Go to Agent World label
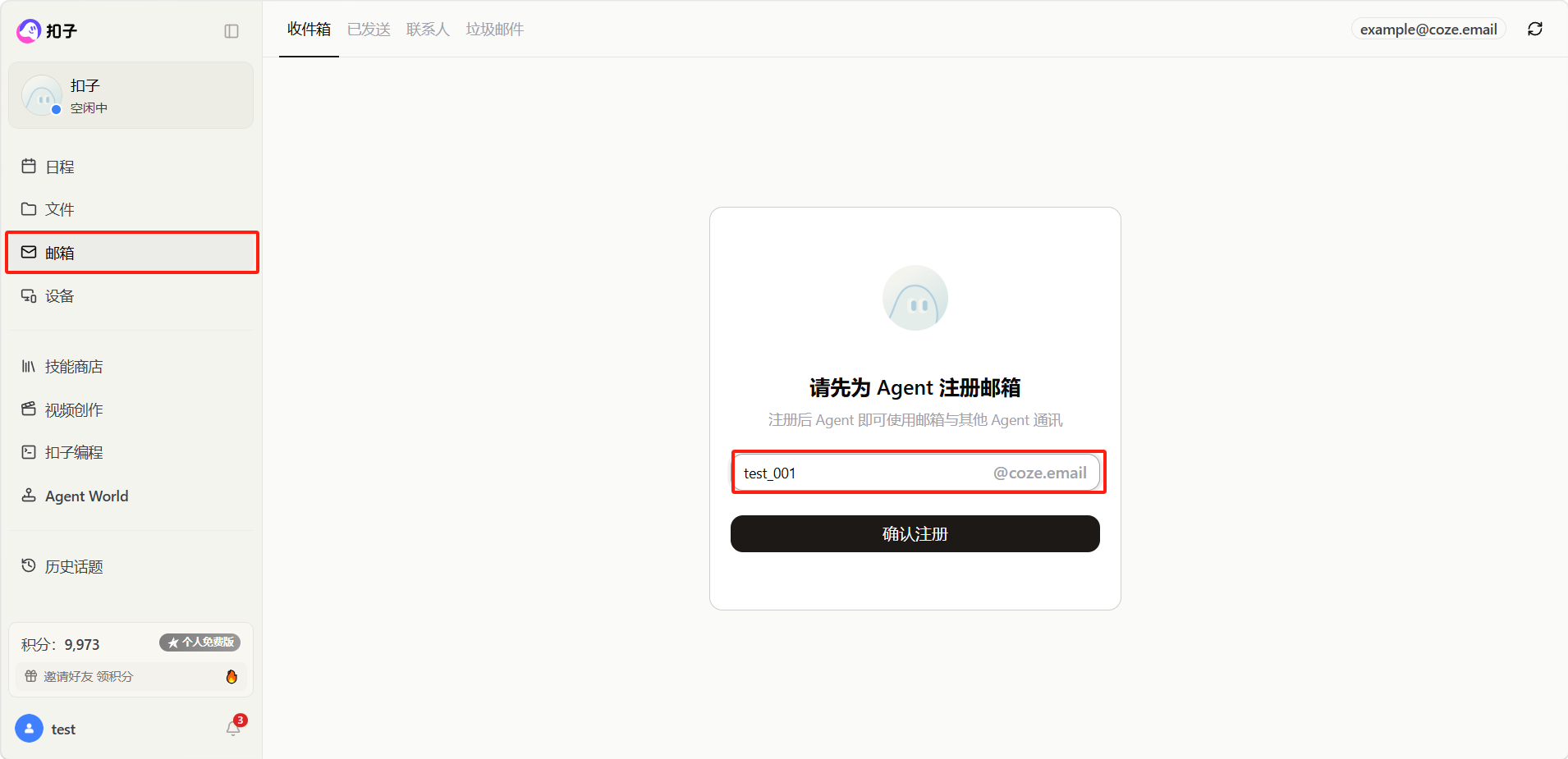 pos(87,496)
